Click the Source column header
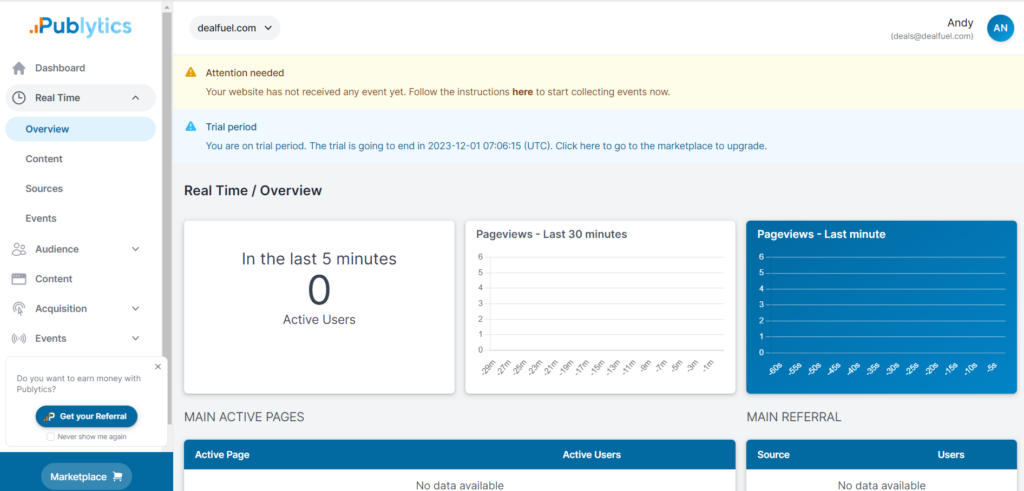 pyautogui.click(x=773, y=454)
